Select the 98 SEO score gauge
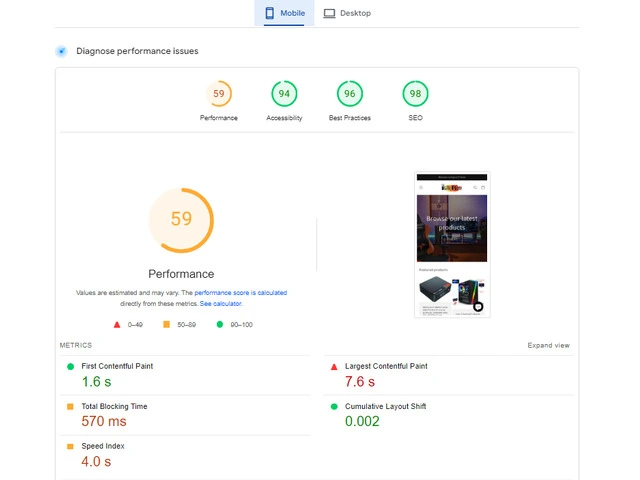This screenshot has height=480, width=640. (x=416, y=93)
